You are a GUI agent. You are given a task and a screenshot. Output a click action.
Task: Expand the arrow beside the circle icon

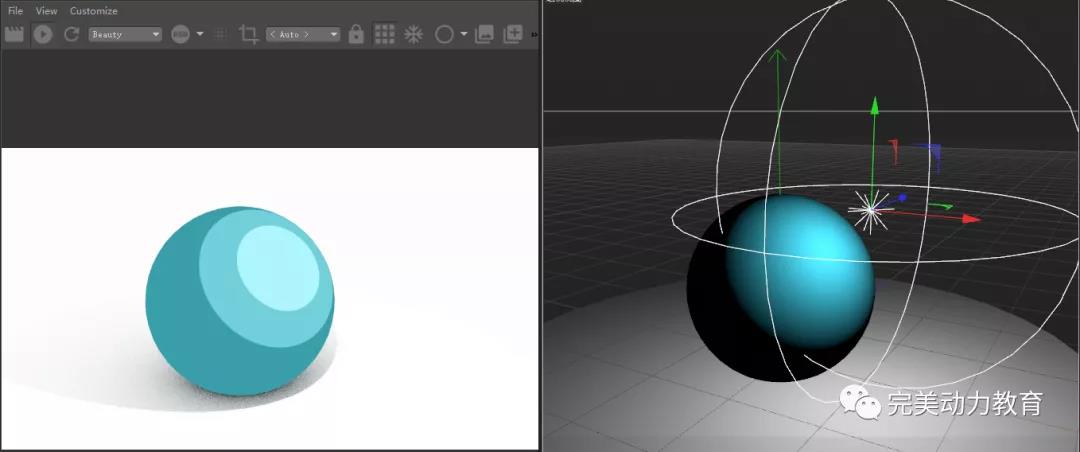464,34
